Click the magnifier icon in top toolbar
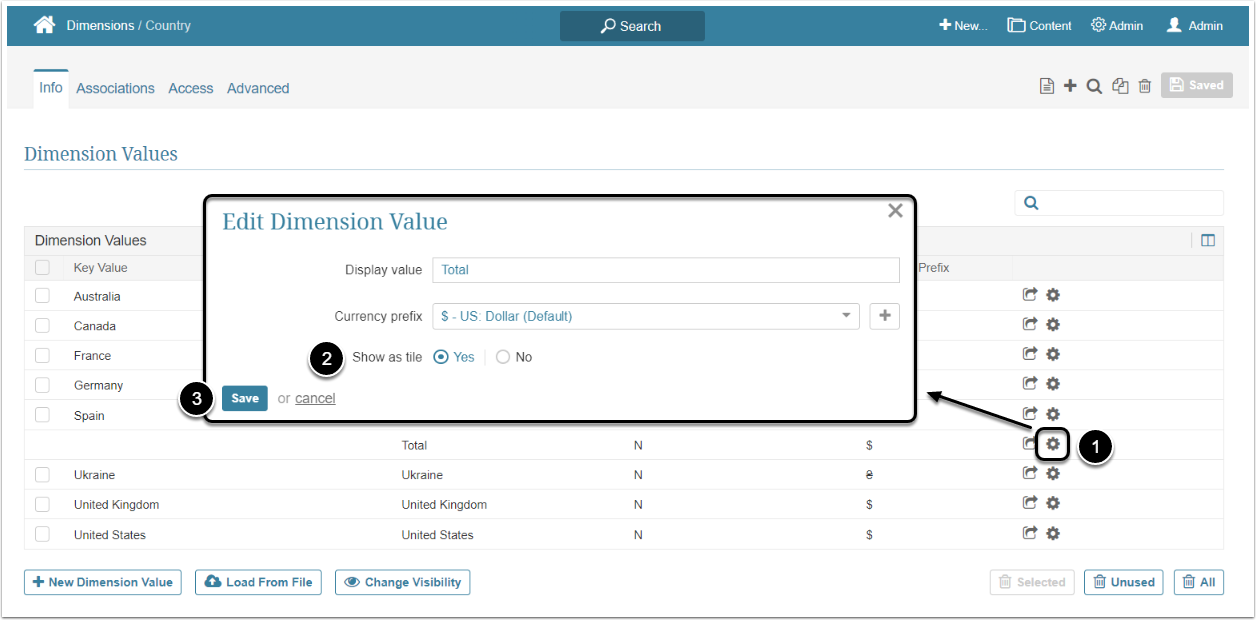1256x620 pixels. tap(1094, 86)
